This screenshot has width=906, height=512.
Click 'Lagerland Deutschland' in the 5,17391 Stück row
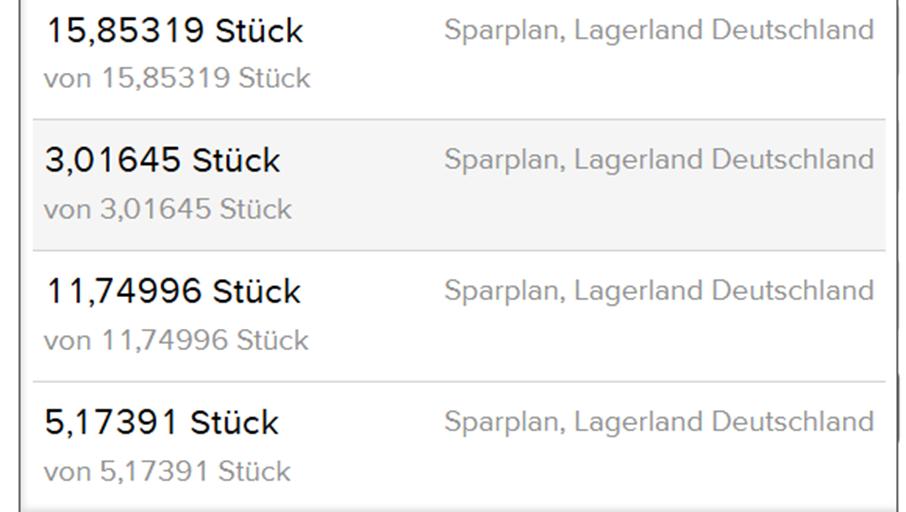point(724,422)
